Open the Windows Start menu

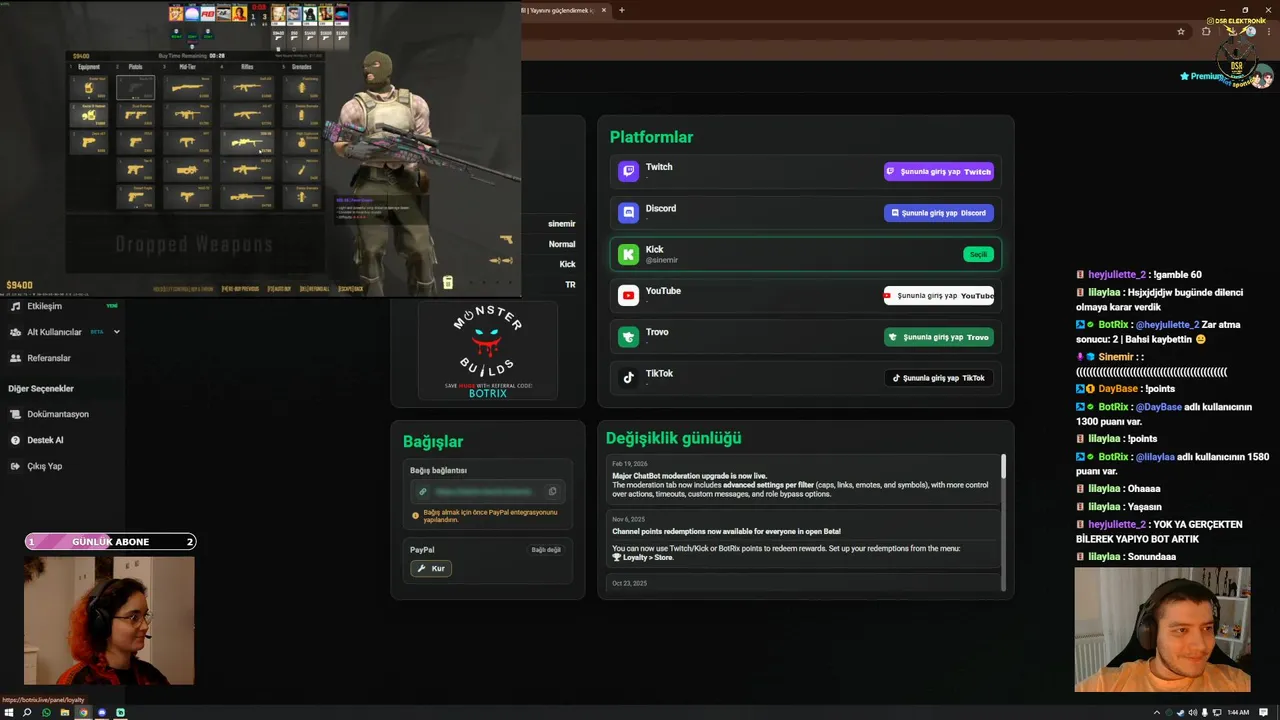tap(9, 713)
